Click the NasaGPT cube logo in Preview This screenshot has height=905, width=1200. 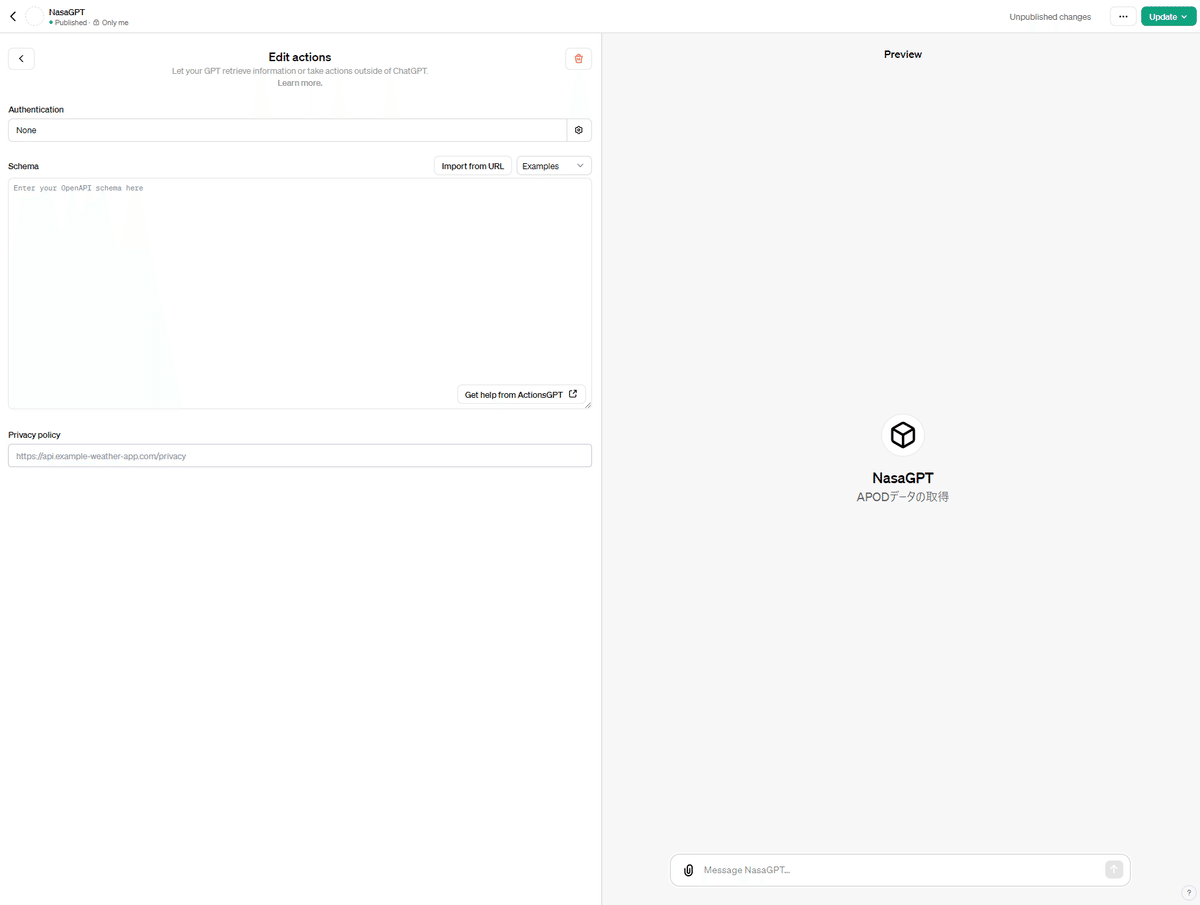point(903,435)
